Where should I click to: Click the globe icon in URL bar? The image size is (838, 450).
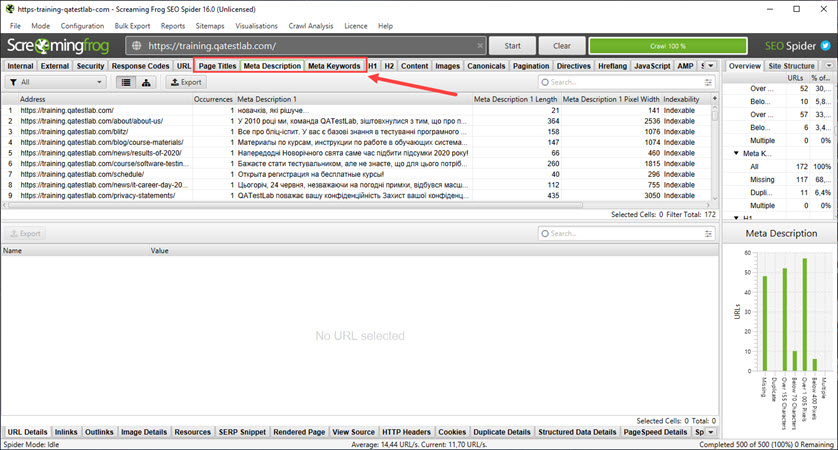tap(136, 46)
